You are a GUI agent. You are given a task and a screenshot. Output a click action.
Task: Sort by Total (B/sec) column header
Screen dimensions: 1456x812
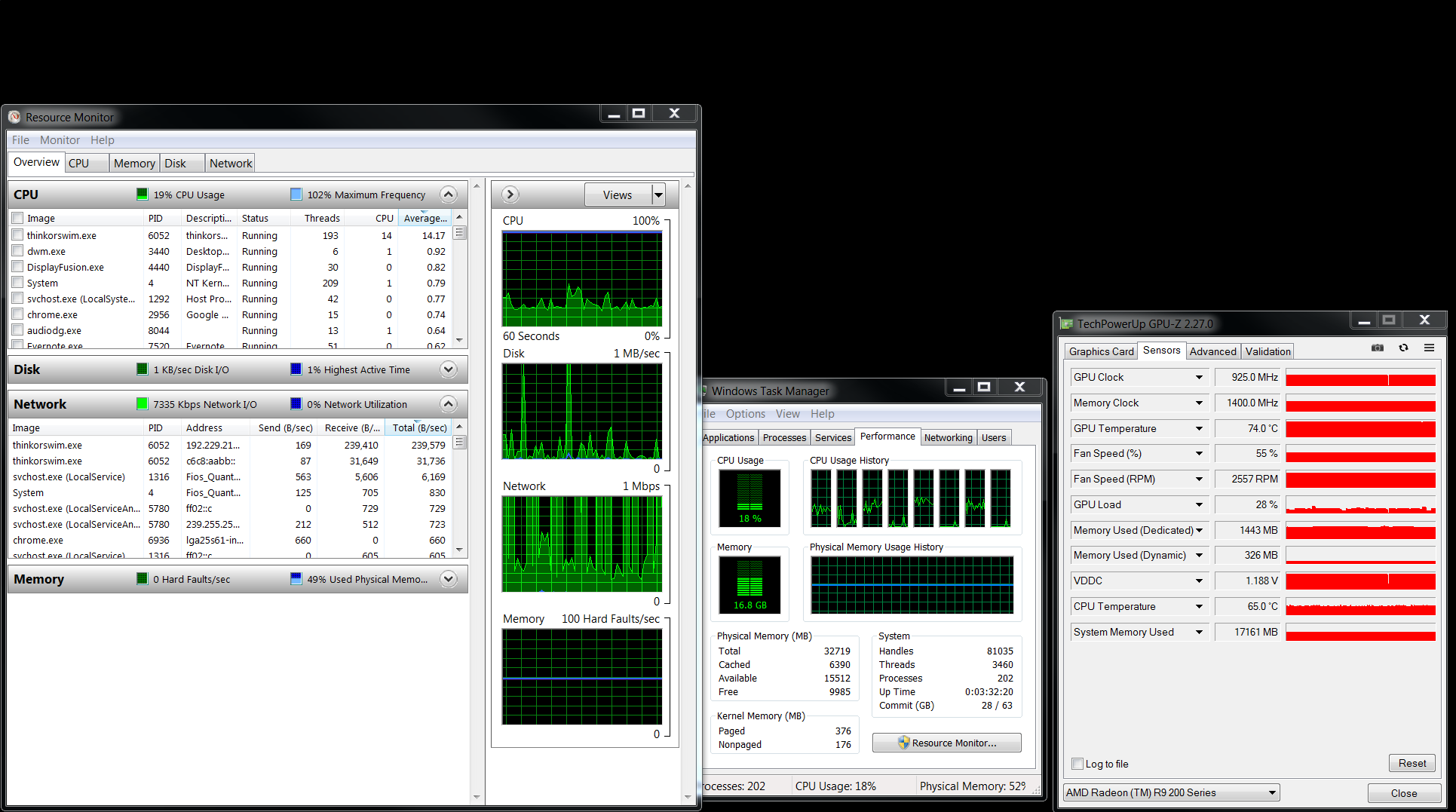(x=419, y=427)
